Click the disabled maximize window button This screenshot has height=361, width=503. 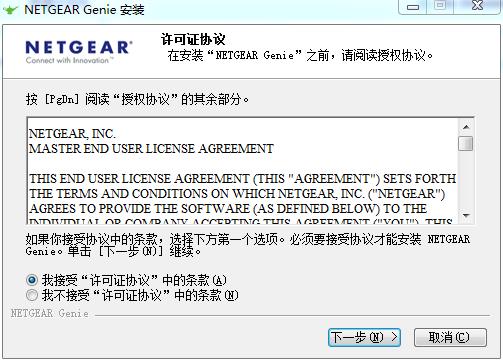tap(440, 6)
